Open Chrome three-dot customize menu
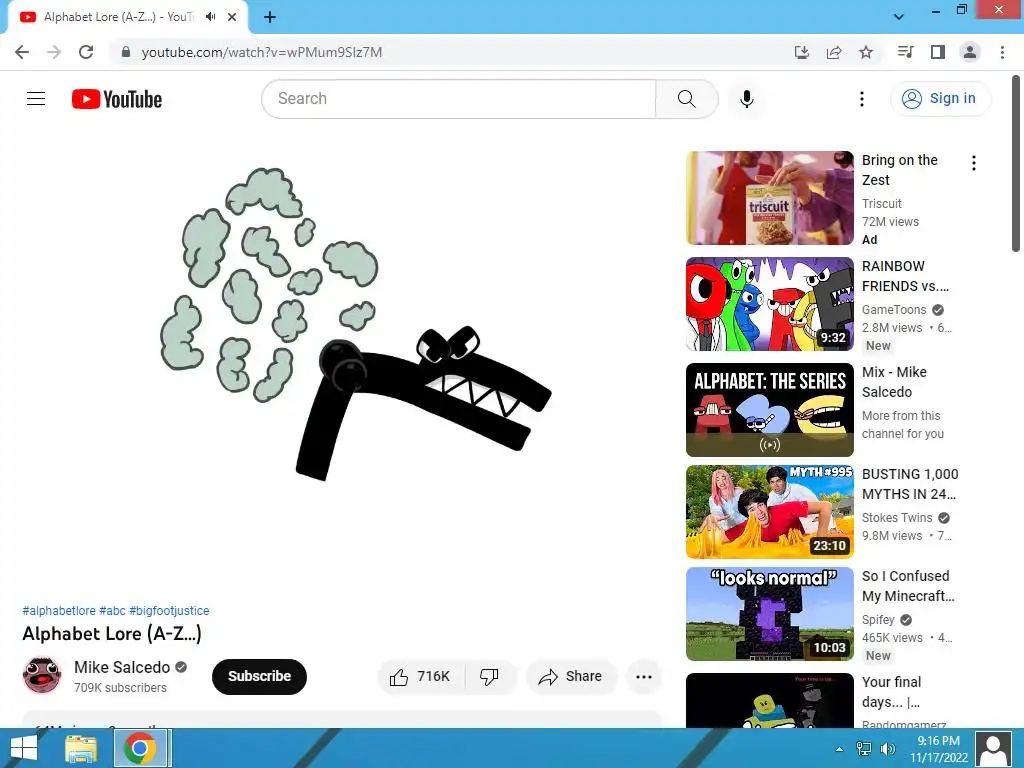Image resolution: width=1024 pixels, height=768 pixels. pyautogui.click(x=1002, y=52)
